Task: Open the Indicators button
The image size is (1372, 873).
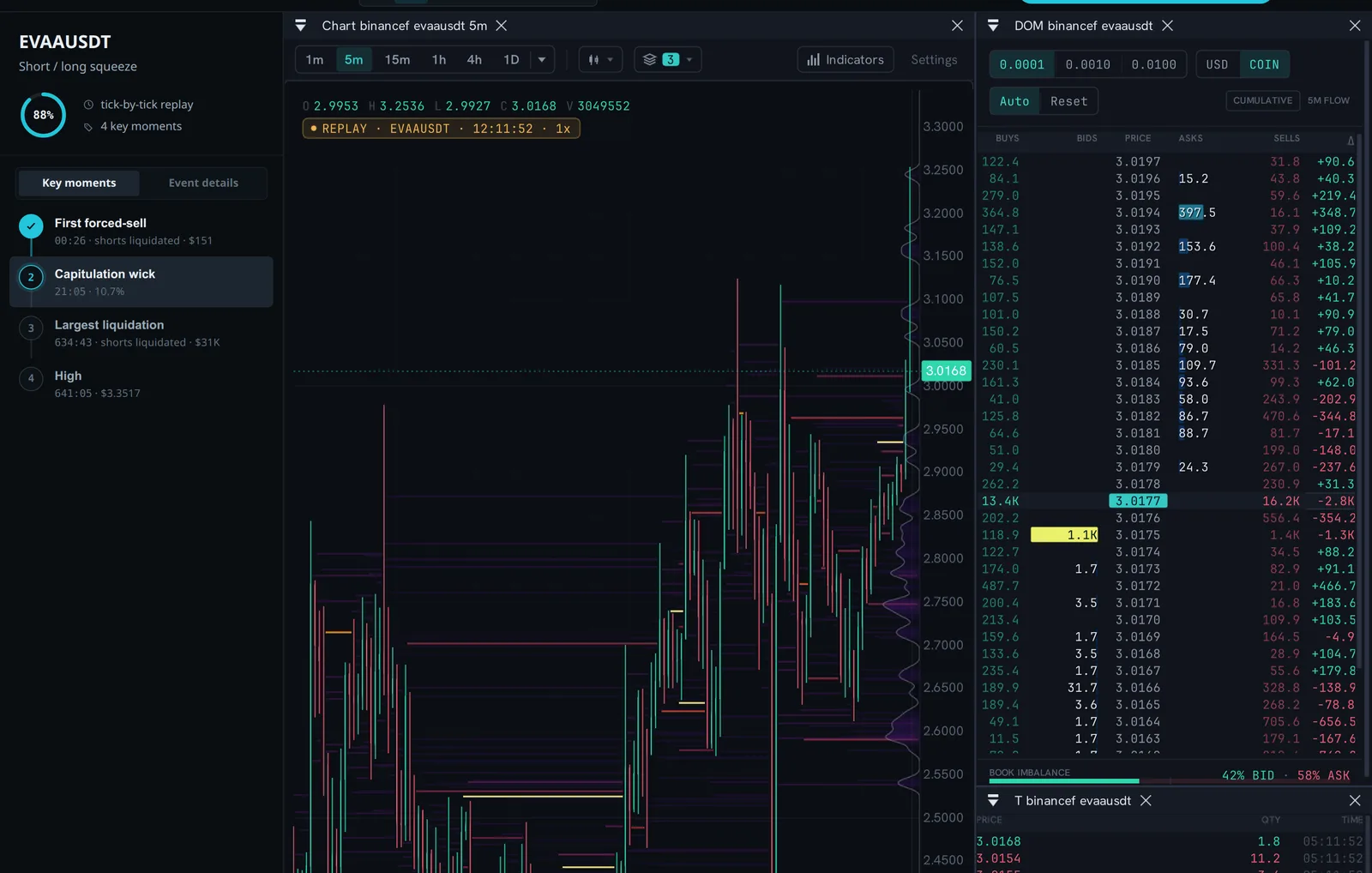Action: [845, 60]
